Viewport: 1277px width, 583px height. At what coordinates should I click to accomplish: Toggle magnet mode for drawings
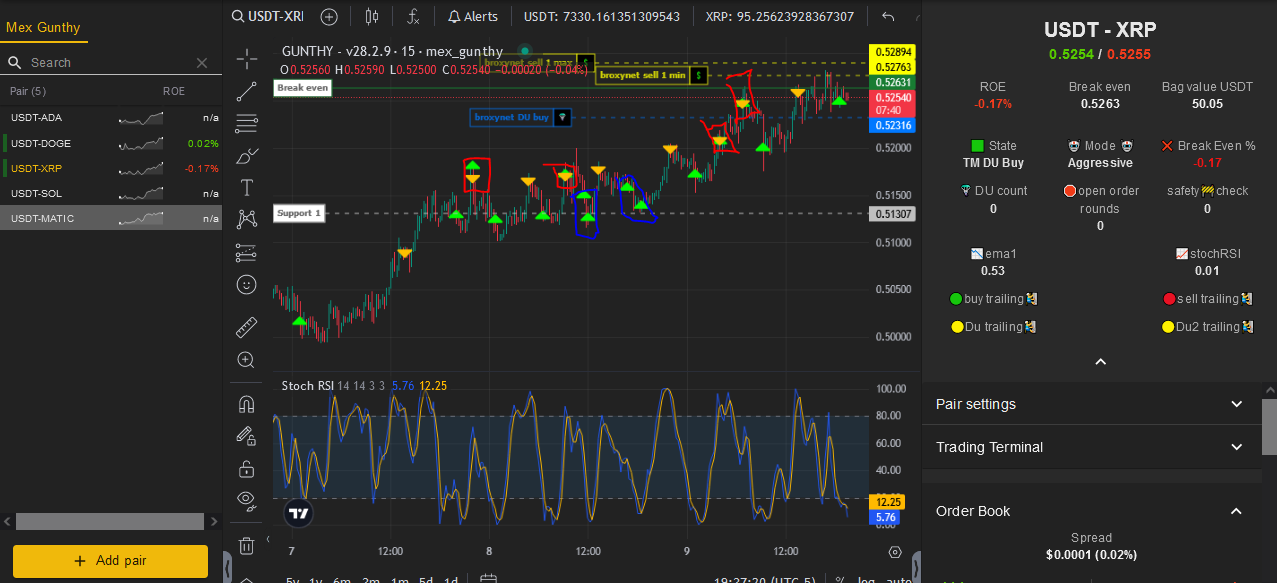point(246,404)
